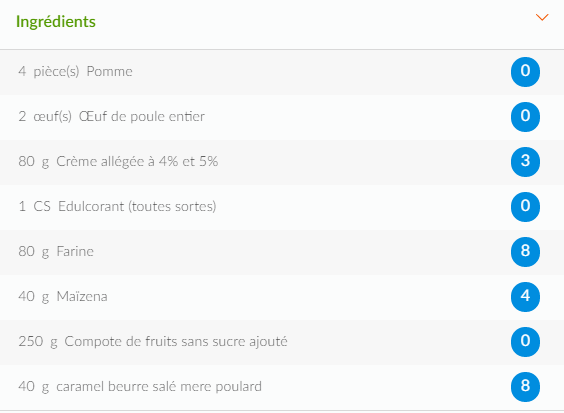564x413 pixels.
Task: Click the points badge for Pomme
Action: 525,72
